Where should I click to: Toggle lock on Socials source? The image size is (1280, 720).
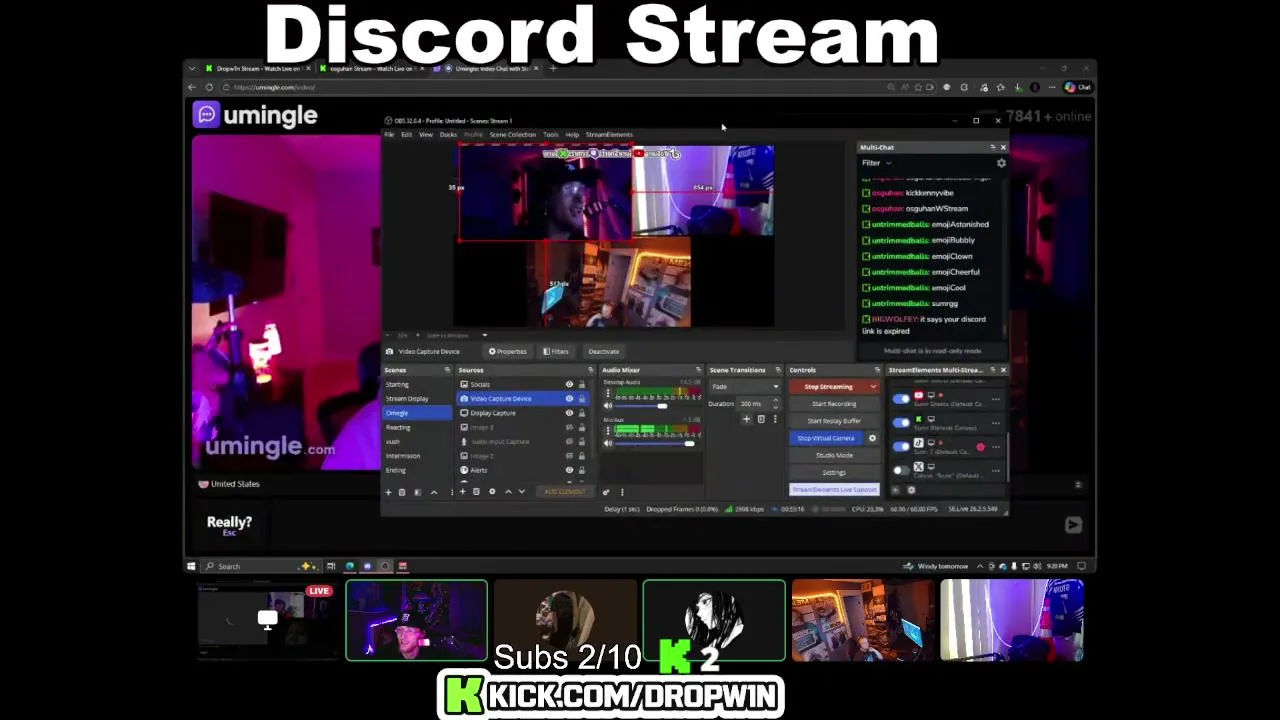coord(582,384)
